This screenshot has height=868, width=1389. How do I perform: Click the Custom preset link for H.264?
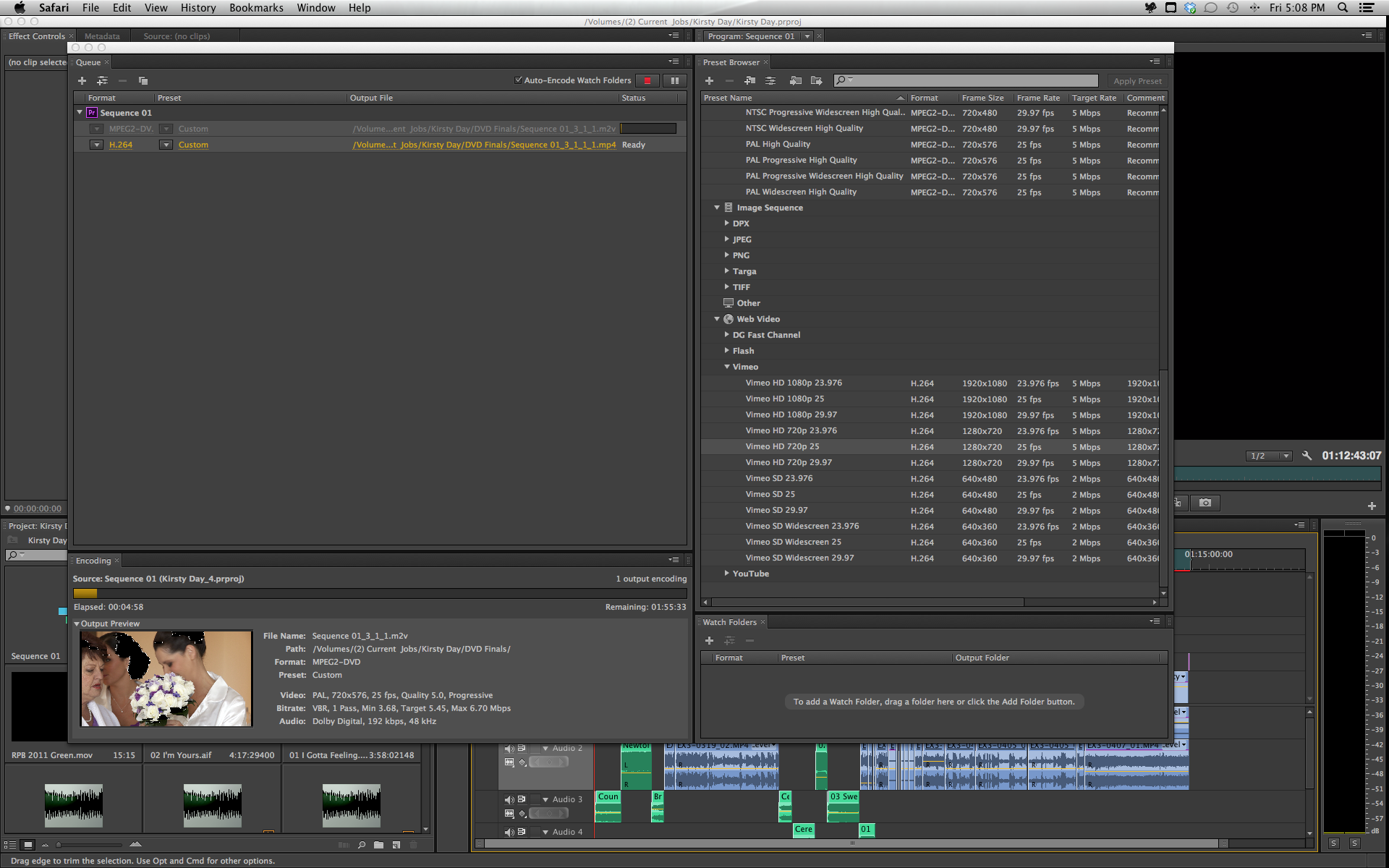(x=193, y=145)
